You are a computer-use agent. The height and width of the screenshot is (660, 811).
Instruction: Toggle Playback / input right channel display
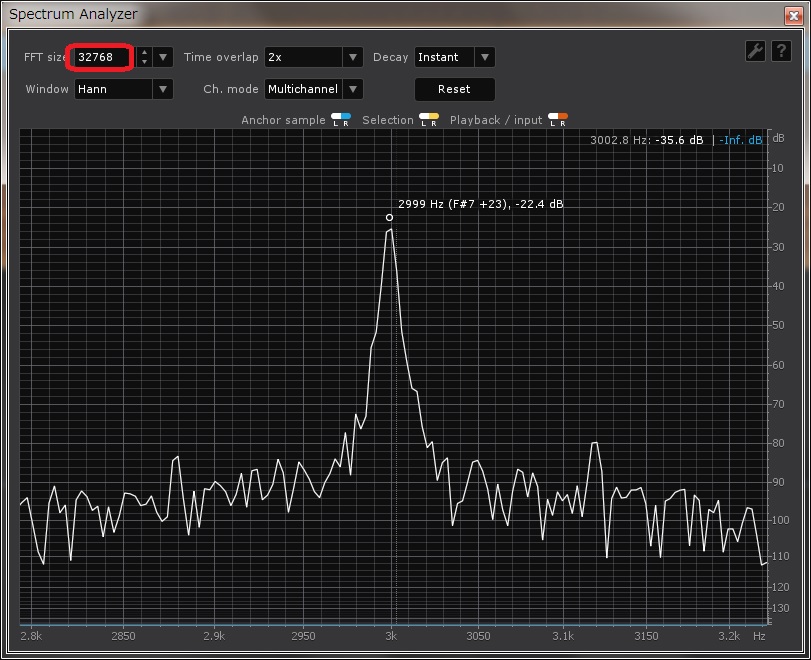click(563, 120)
